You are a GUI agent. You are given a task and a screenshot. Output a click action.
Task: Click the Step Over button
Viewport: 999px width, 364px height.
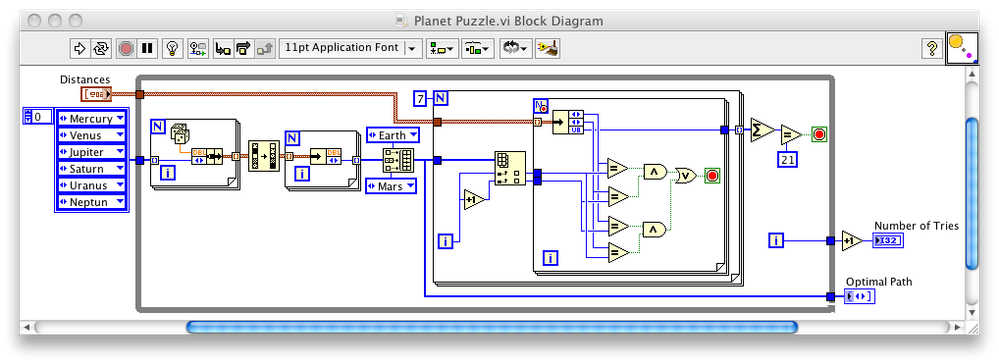pyautogui.click(x=244, y=48)
